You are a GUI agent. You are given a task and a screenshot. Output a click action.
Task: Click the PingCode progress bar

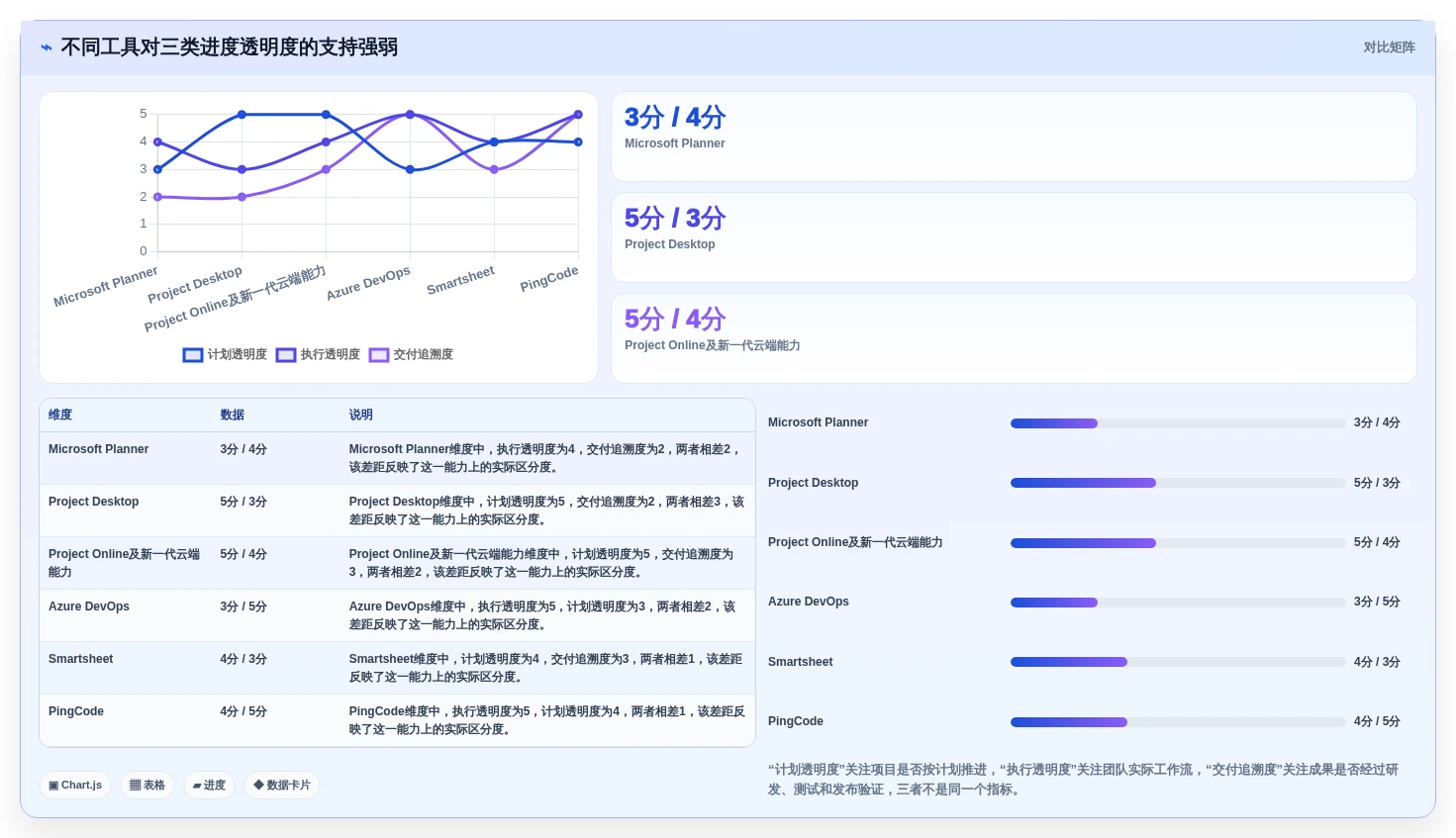(1178, 722)
